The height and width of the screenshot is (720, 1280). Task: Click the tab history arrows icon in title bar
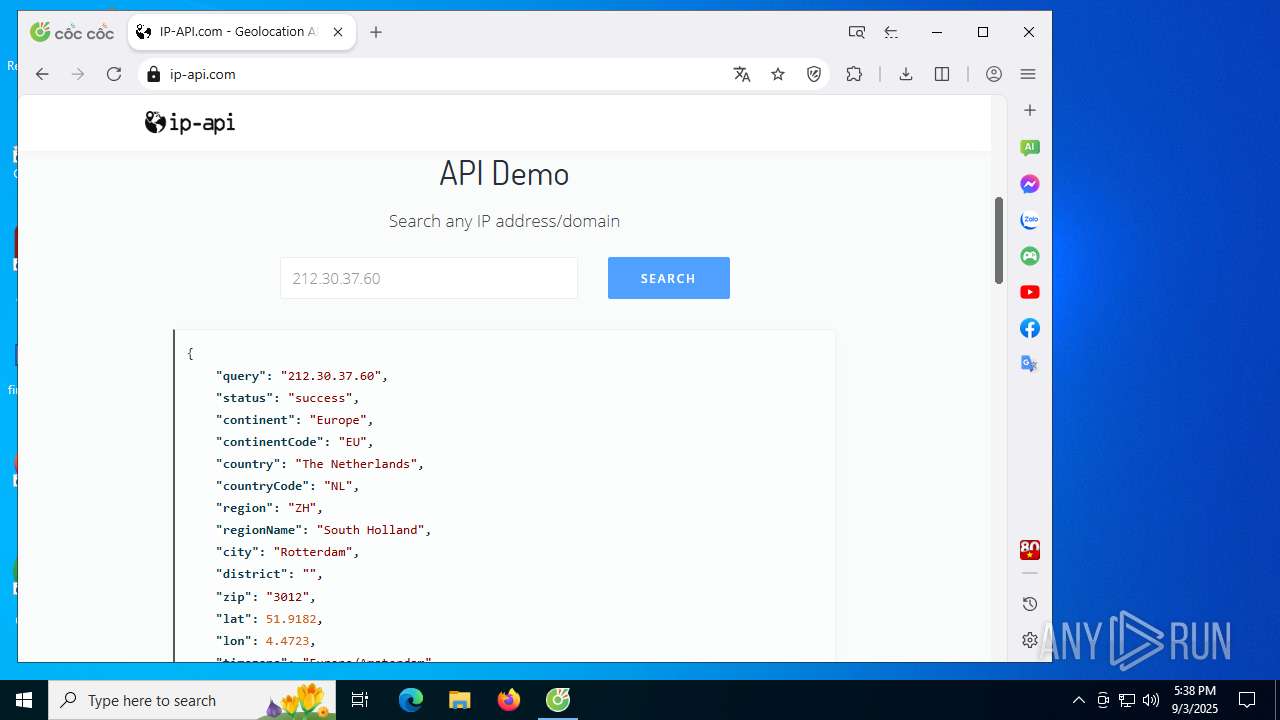click(891, 32)
